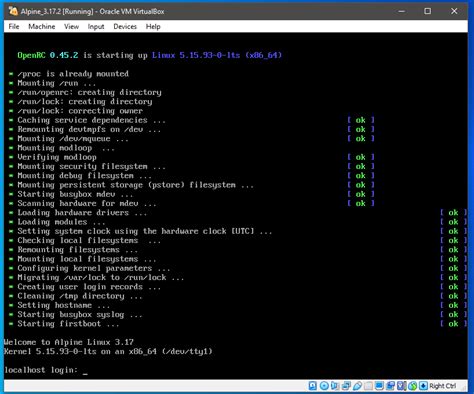474x394 pixels.
Task: Click the 'Setting hostname' line
Action: [x=64, y=305]
